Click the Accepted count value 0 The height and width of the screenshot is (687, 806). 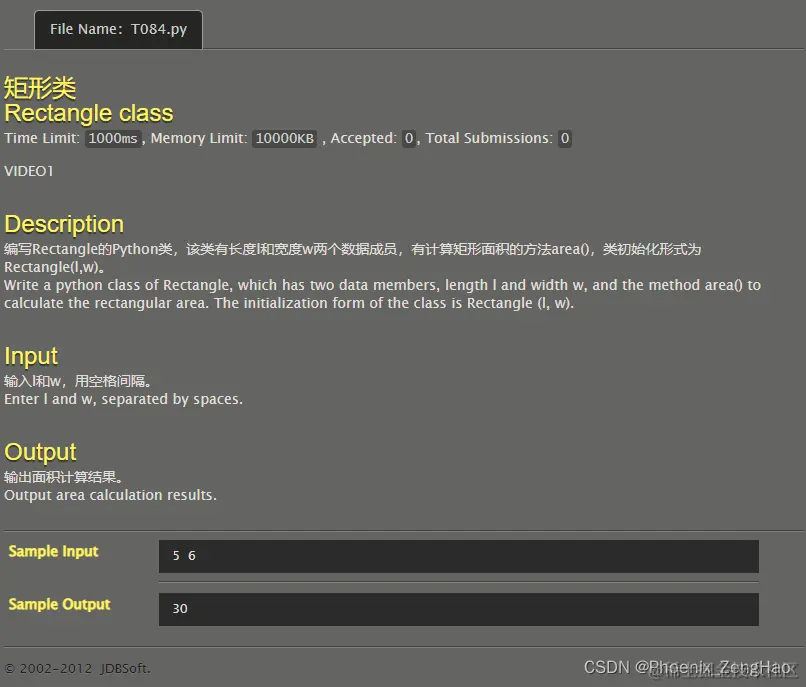point(409,138)
